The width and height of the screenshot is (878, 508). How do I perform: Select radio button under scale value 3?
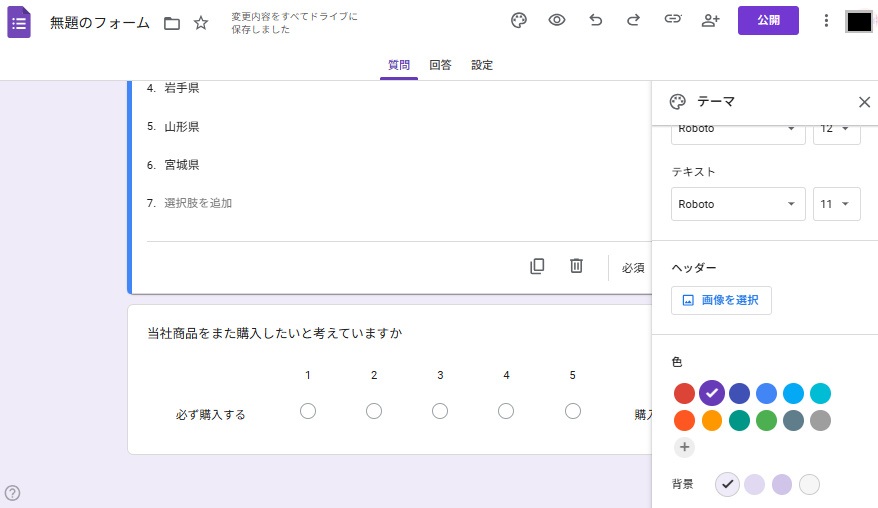pos(440,411)
